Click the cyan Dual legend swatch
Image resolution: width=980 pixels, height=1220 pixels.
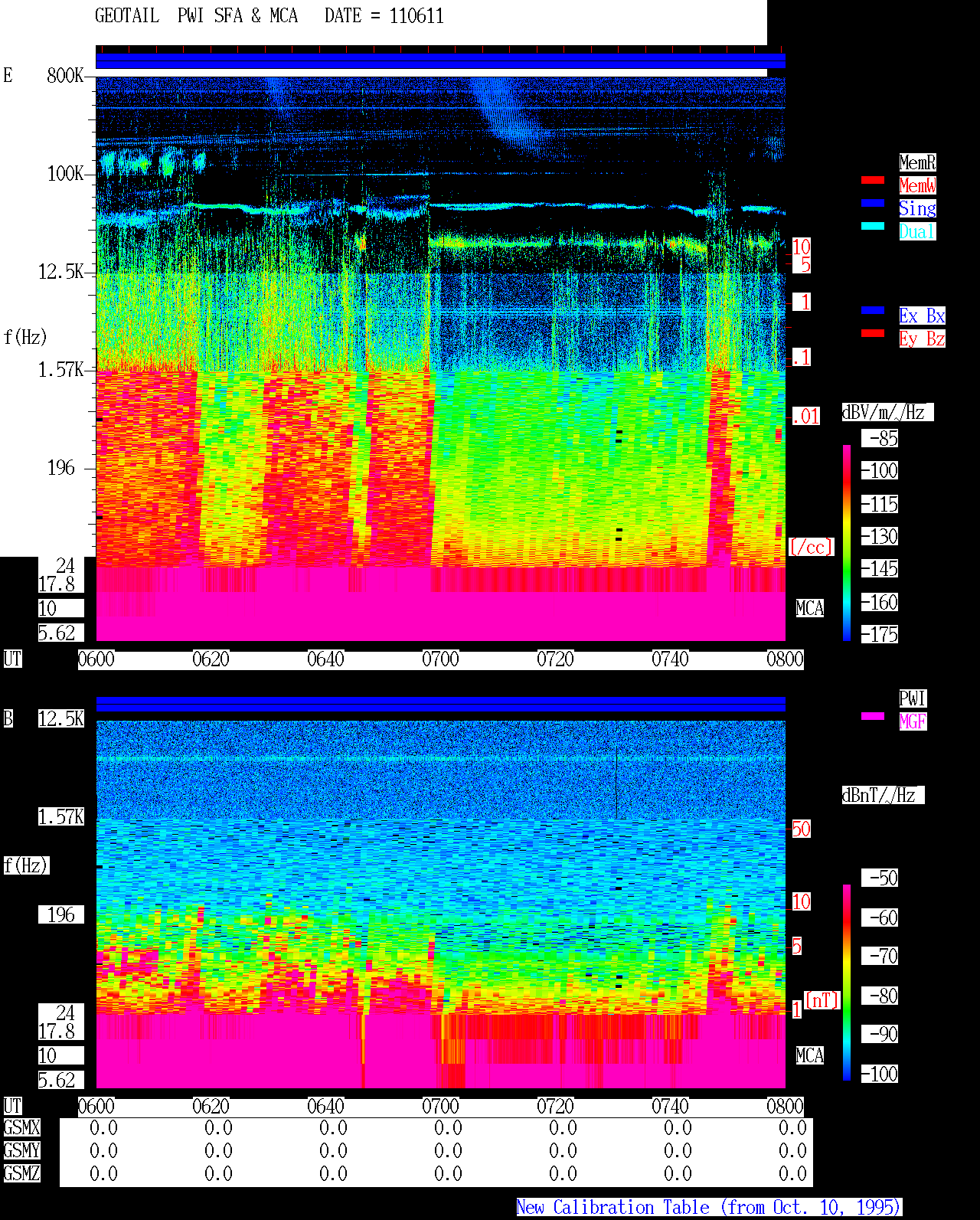[873, 227]
